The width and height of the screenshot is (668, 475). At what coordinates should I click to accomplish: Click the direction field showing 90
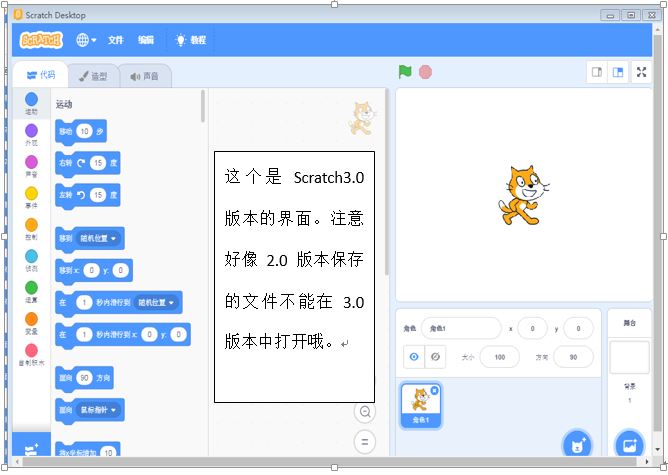[573, 357]
